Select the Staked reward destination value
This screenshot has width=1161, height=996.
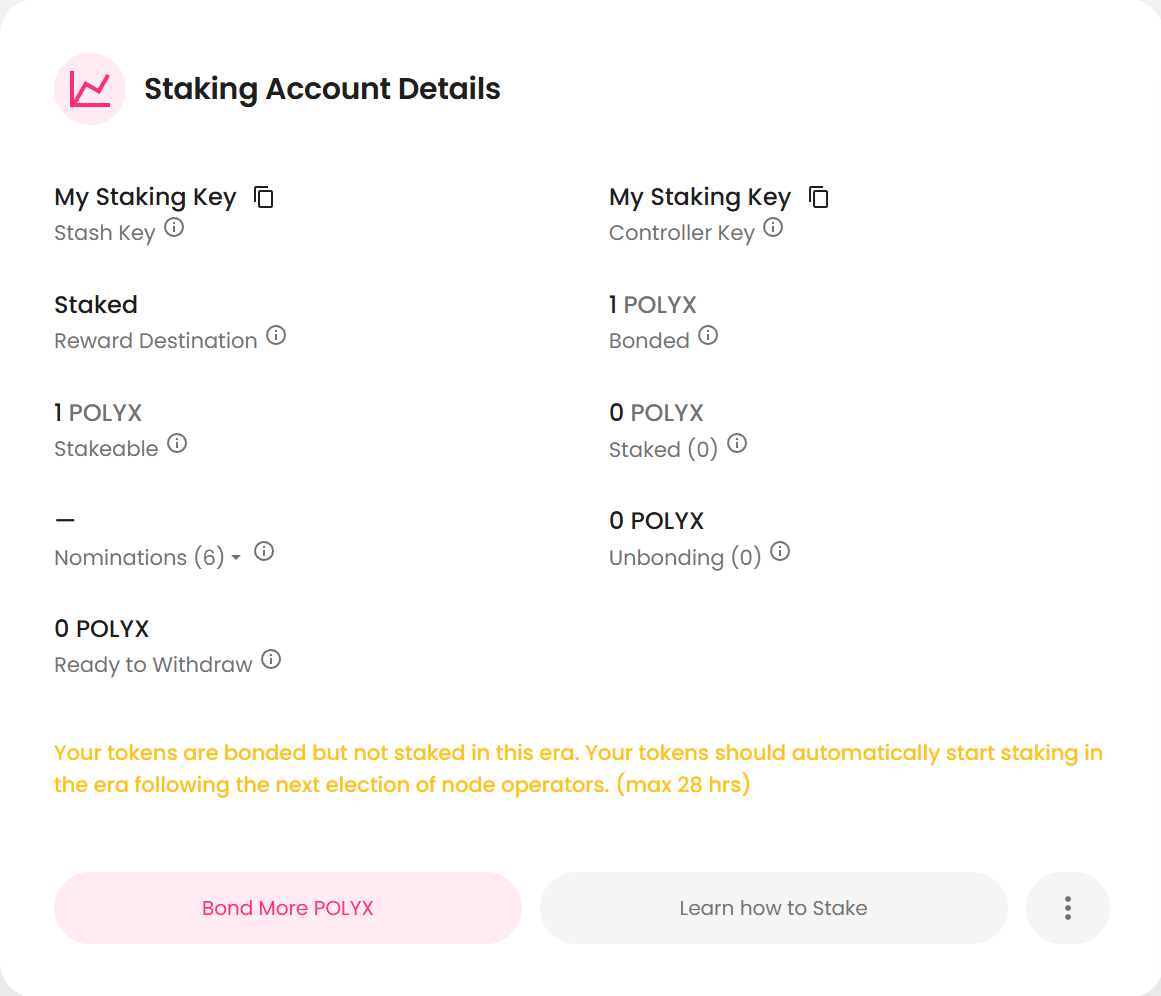click(95, 304)
